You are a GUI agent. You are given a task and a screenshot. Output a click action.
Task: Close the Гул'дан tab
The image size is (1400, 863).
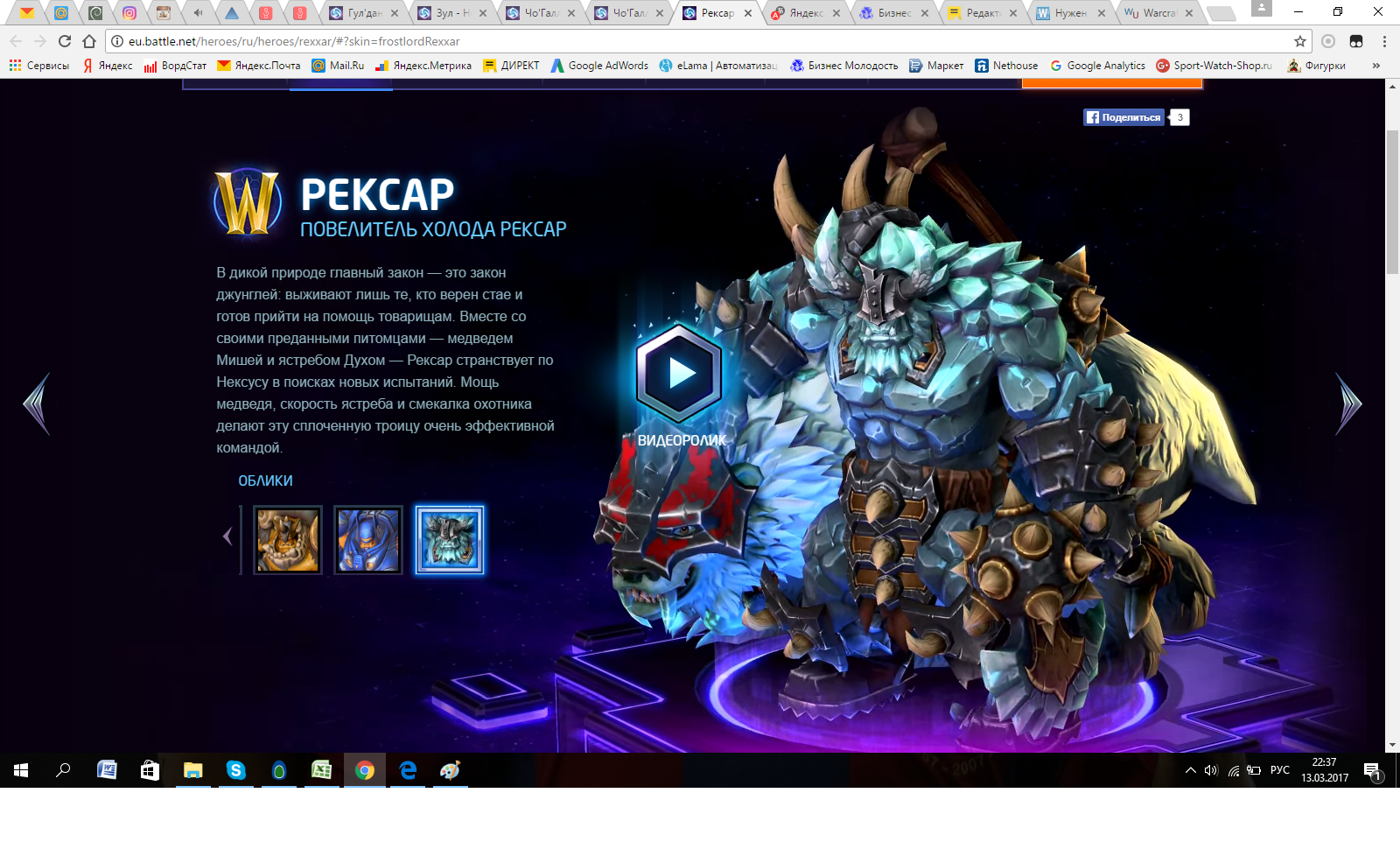395,13
